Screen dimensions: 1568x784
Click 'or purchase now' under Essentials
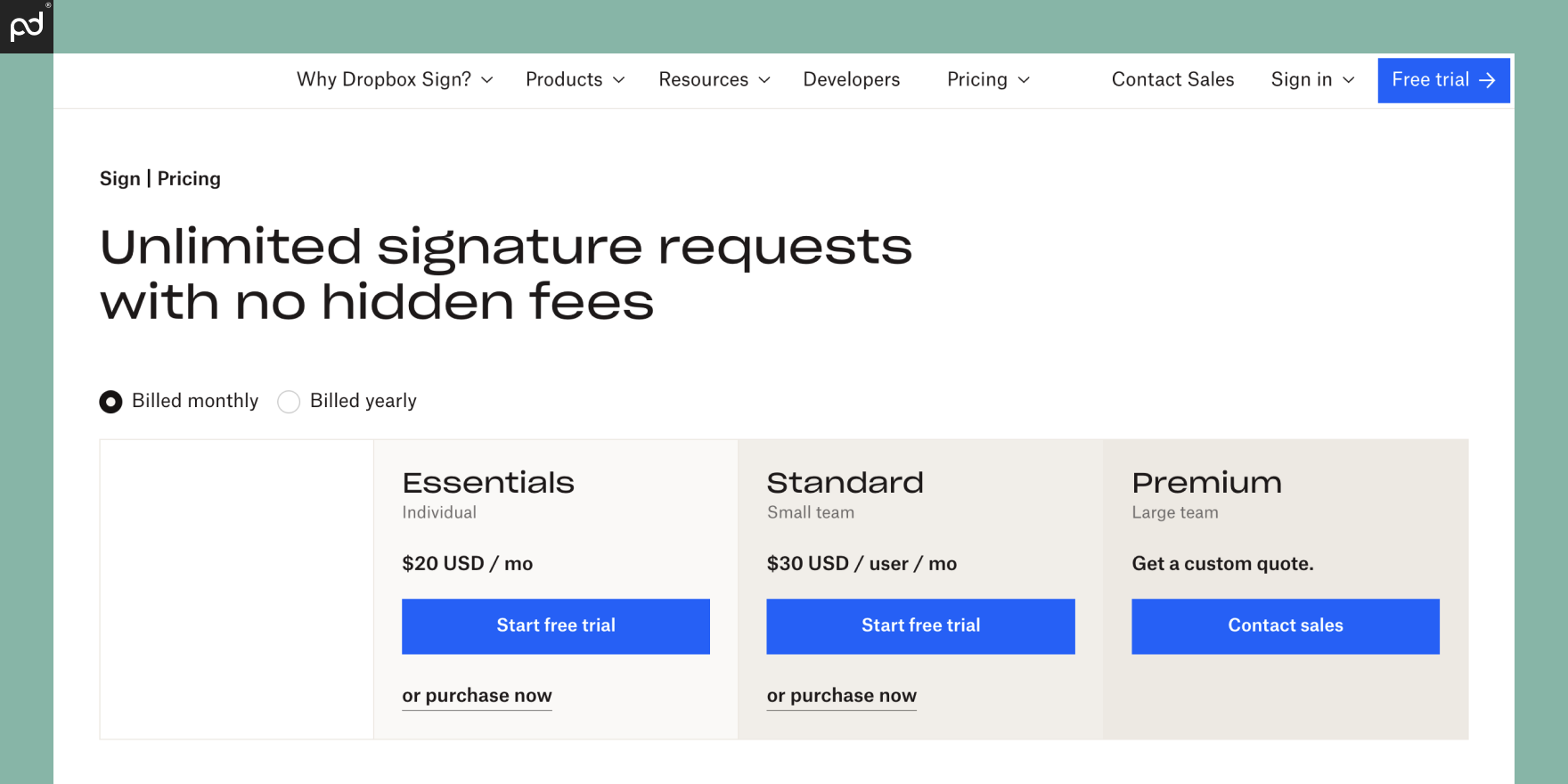pos(477,696)
